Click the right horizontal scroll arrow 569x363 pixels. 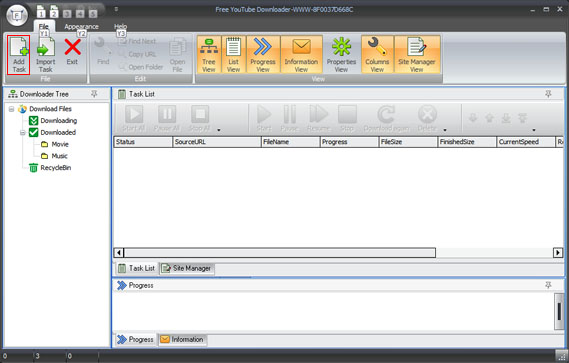click(x=558, y=252)
